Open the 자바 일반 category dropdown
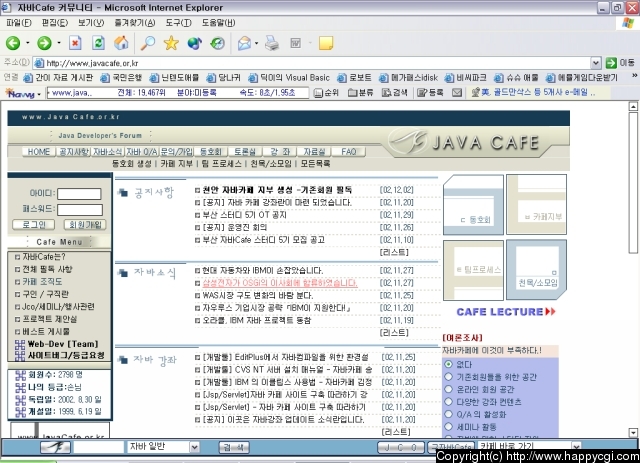640x463 pixels. [195, 447]
